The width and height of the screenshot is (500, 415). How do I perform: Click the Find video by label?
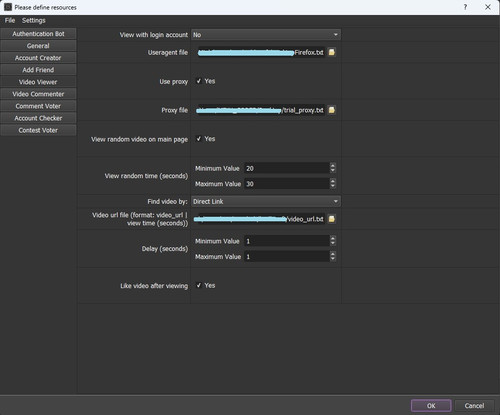click(x=167, y=201)
